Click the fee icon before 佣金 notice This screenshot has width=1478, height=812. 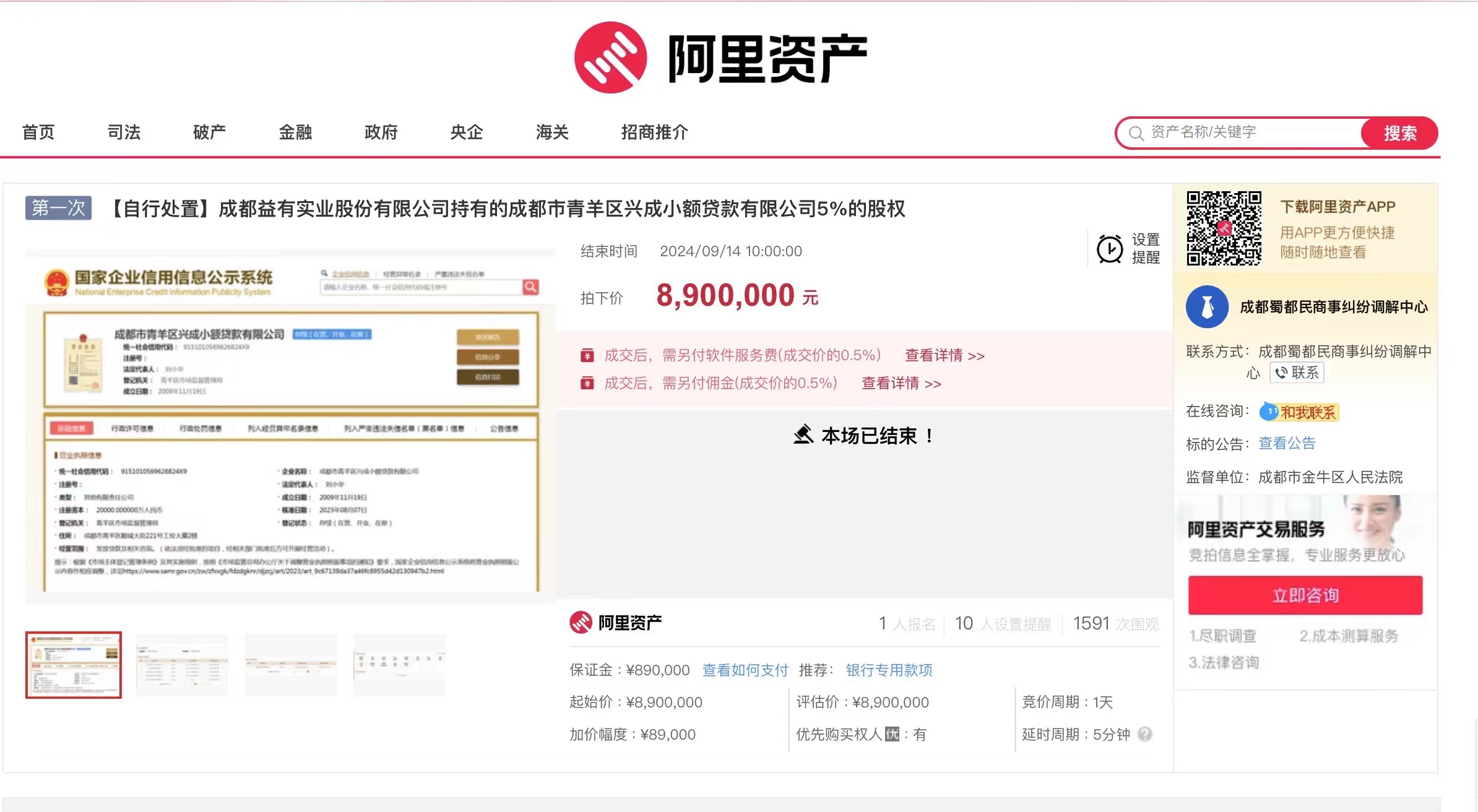coord(587,383)
